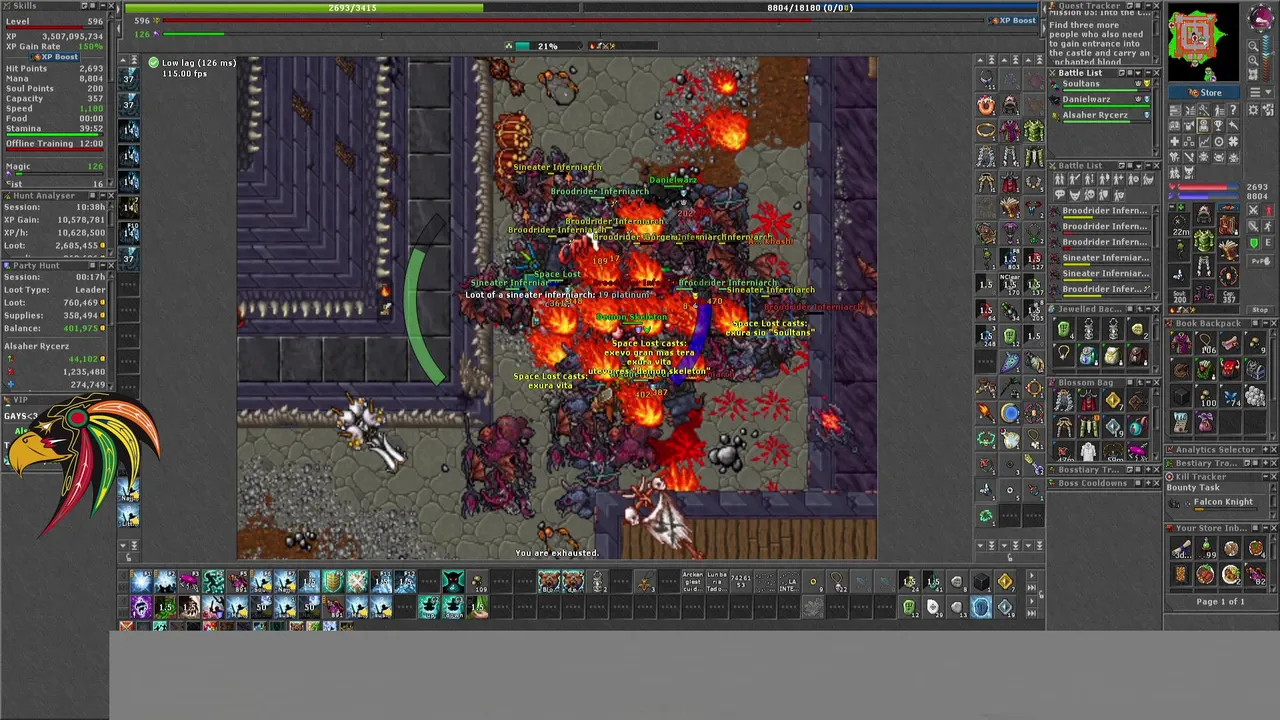1280x720 pixels.
Task: Click the Blossom Bag panel title
Action: tap(1085, 383)
